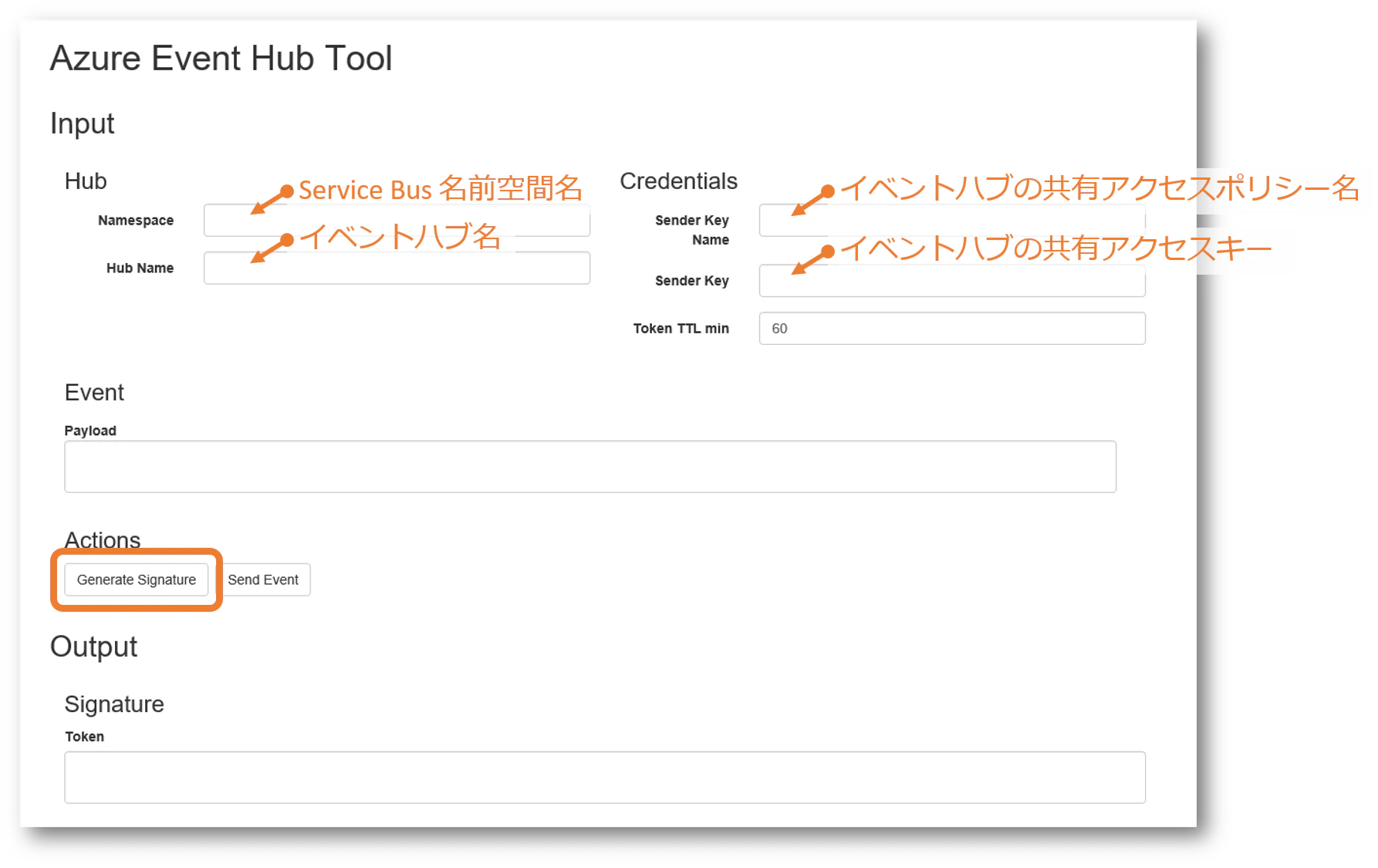This screenshot has height=868, width=1378.
Task: Click the Payload label
Action: tap(90, 431)
